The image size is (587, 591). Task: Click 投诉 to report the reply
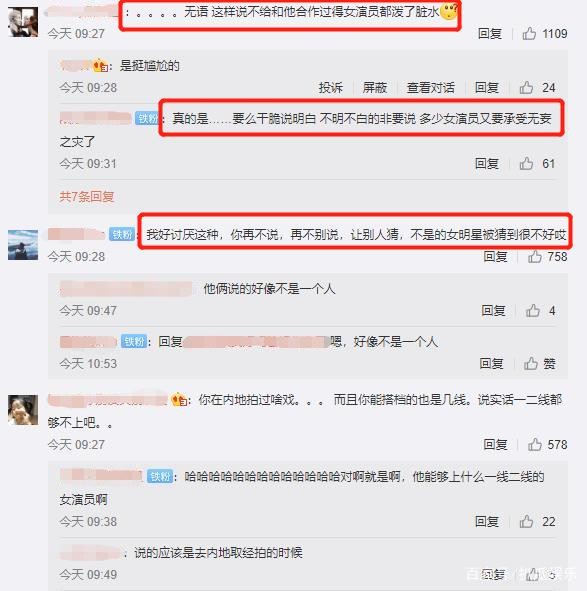[331, 87]
